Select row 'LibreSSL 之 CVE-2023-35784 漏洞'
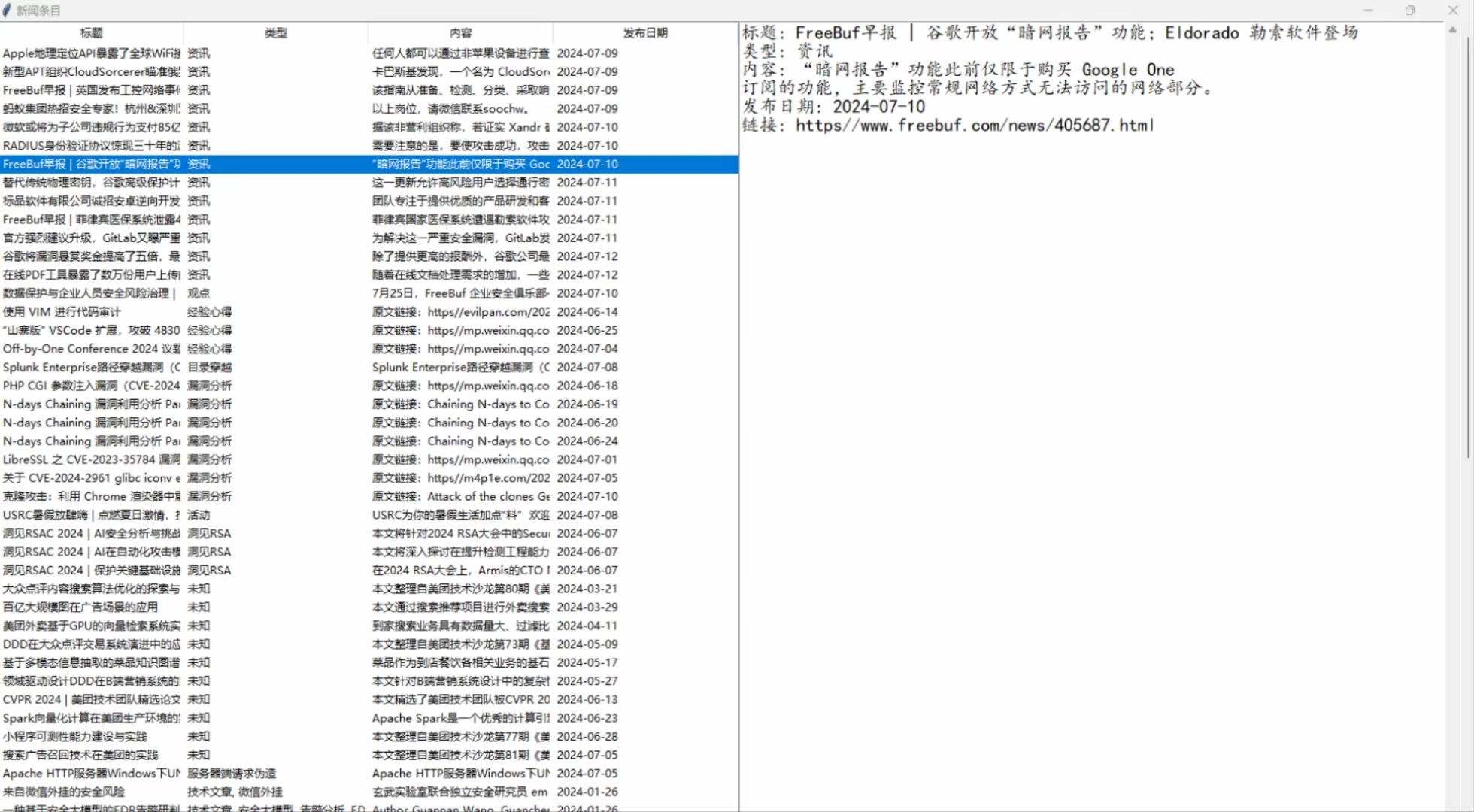This screenshot has height=812, width=1474. pyautogui.click(x=368, y=459)
